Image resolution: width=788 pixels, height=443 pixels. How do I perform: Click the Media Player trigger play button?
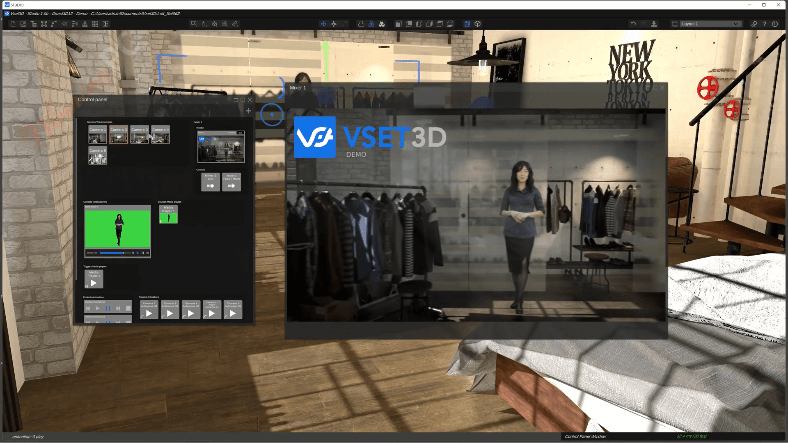tap(93, 279)
